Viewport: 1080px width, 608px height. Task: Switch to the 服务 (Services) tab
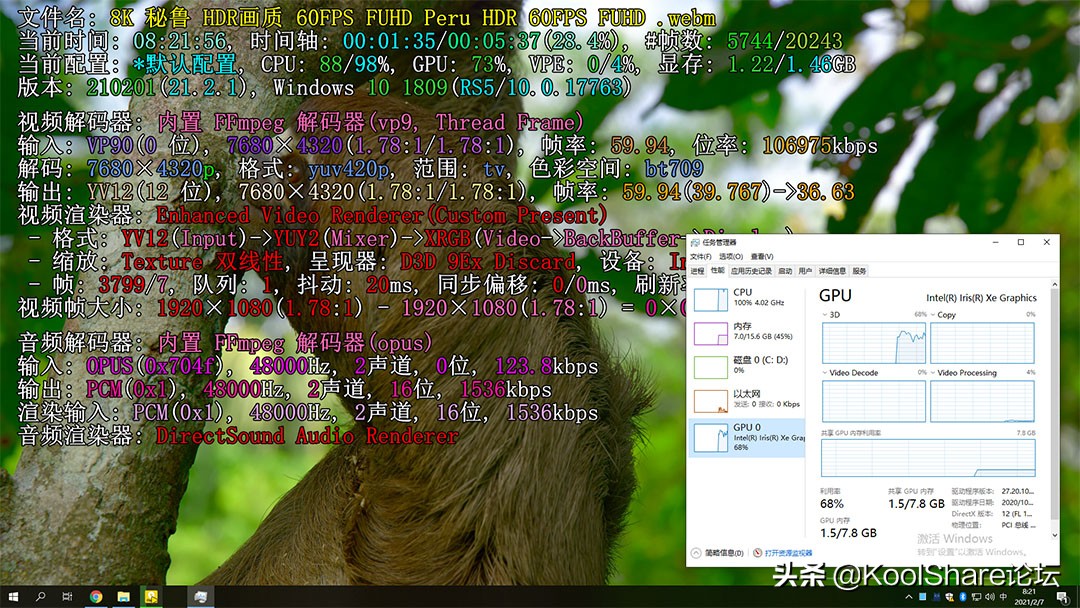tap(859, 270)
